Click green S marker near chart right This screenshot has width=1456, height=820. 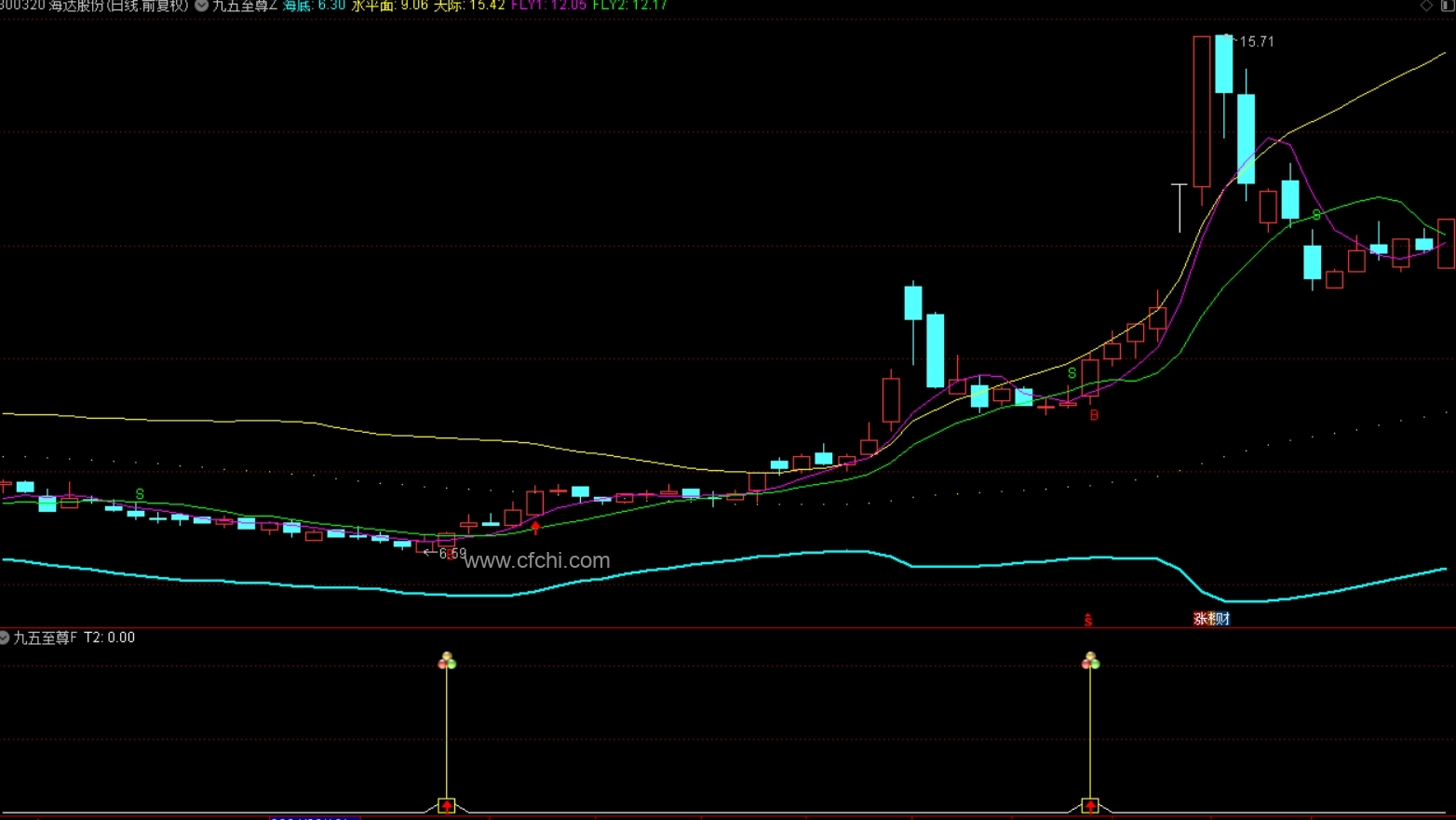pos(1316,215)
